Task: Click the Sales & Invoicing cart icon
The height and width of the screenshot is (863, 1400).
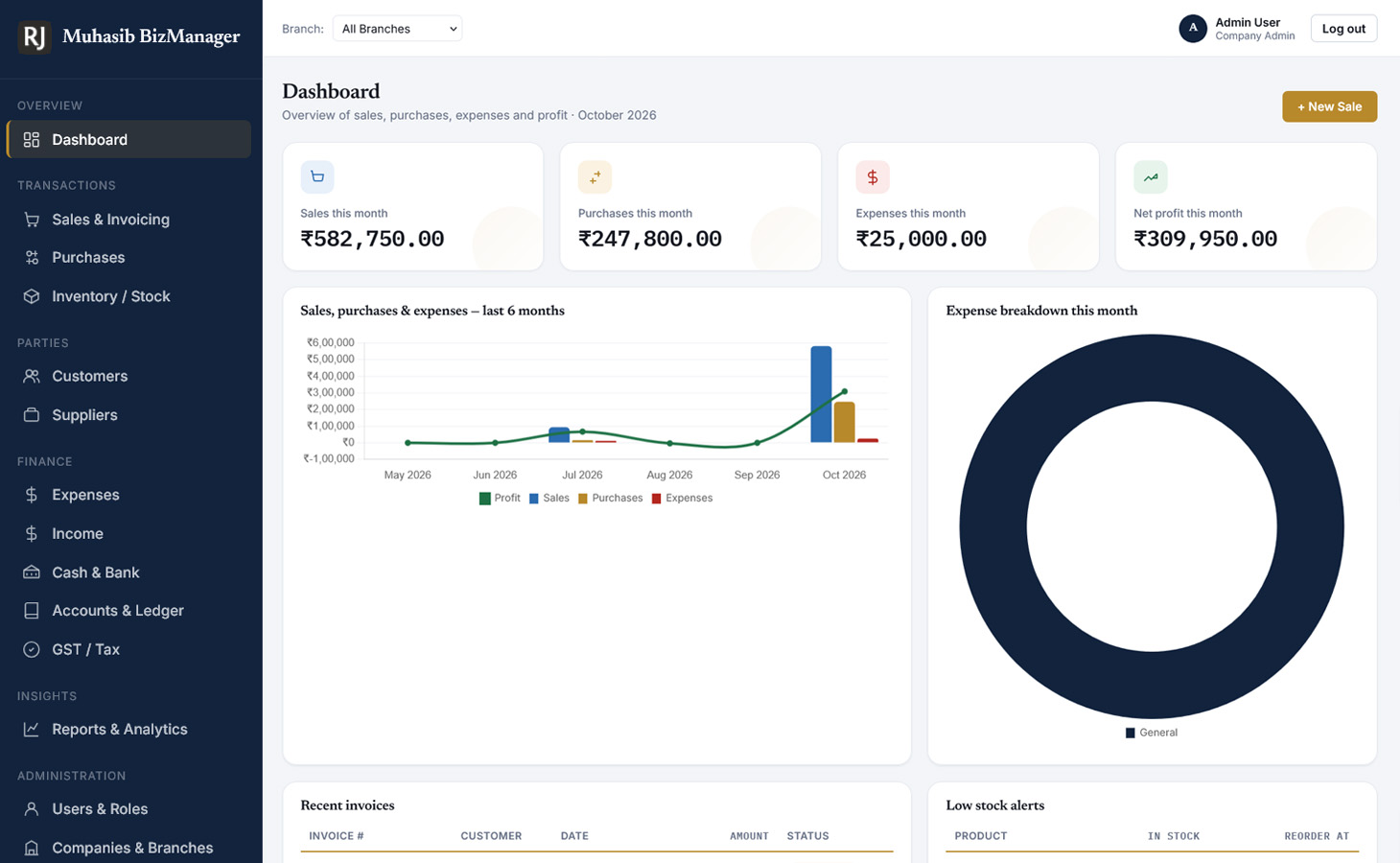Action: coord(32,220)
